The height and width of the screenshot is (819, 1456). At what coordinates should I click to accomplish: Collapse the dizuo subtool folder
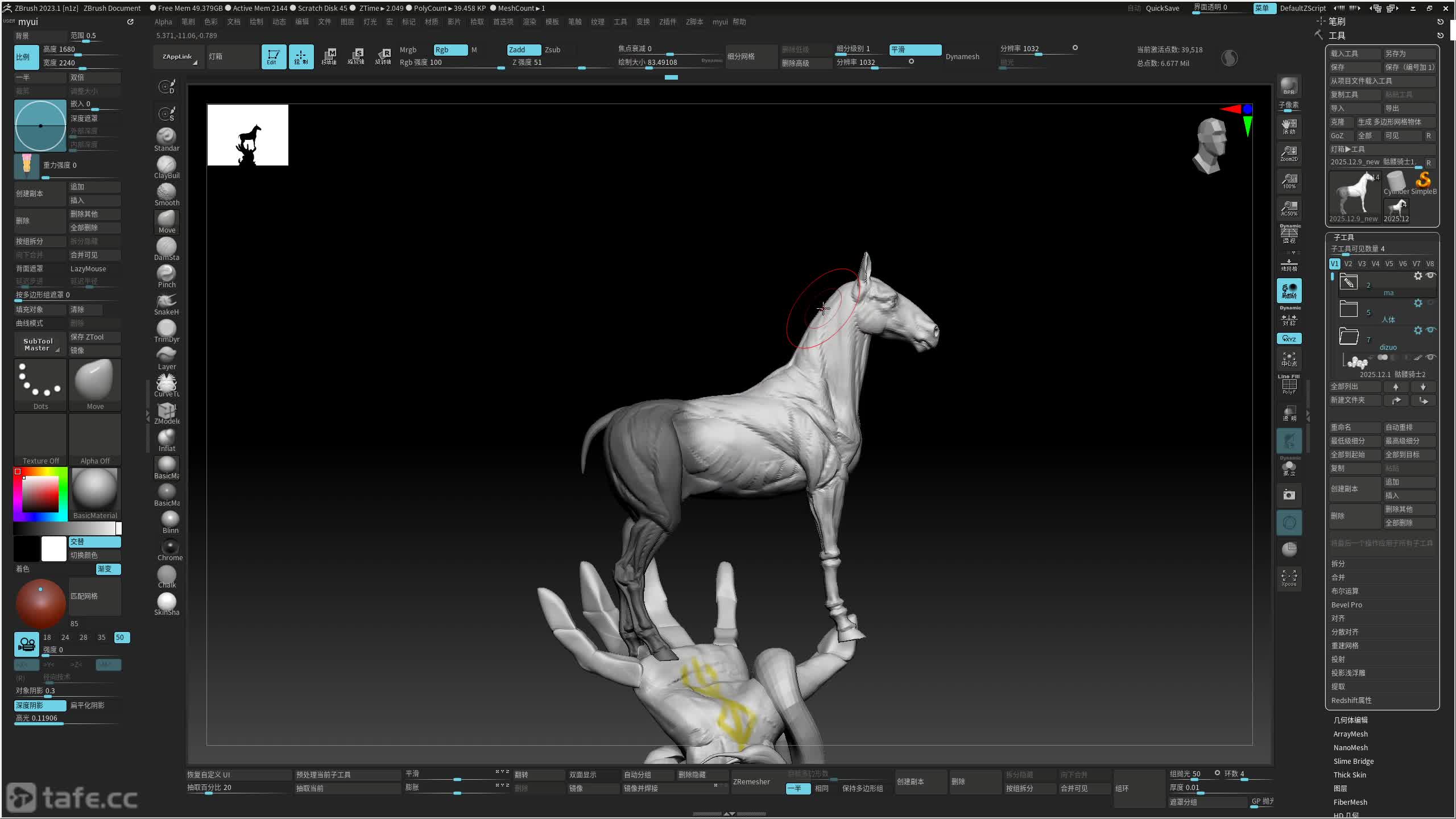click(x=1349, y=336)
